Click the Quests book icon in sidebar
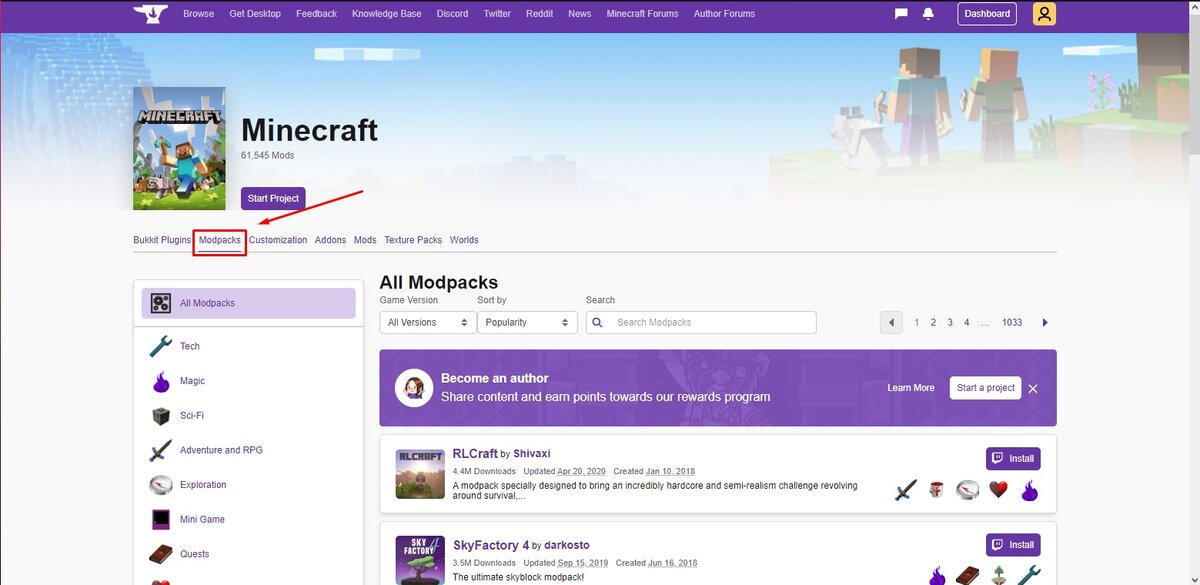The image size is (1200, 585). click(160, 554)
